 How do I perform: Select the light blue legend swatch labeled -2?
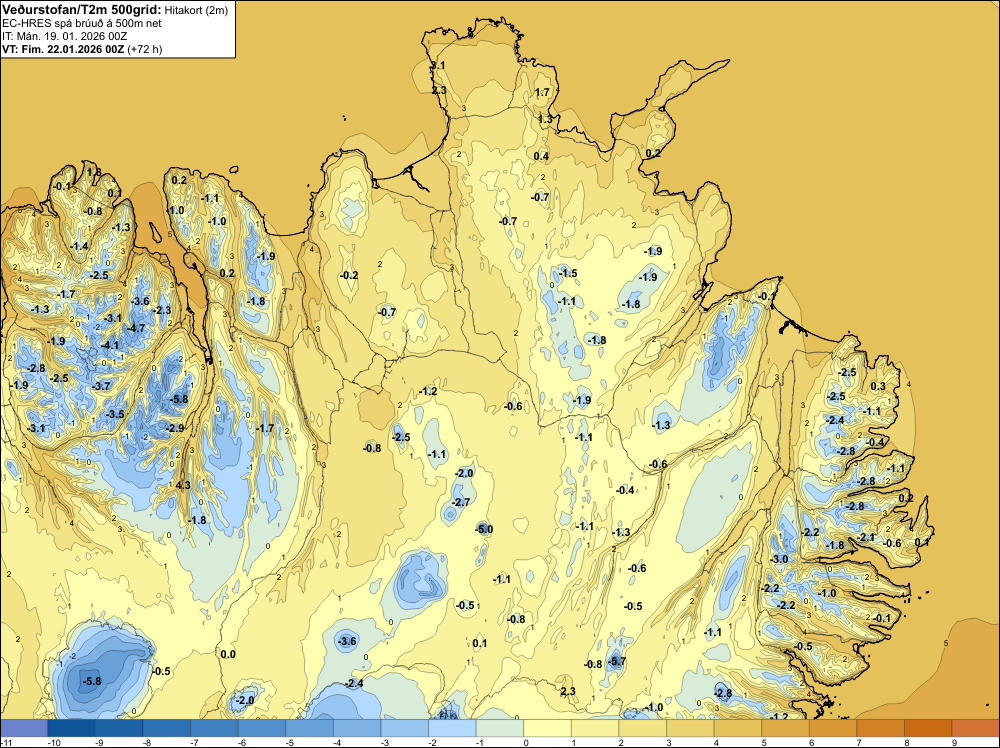(x=452, y=728)
